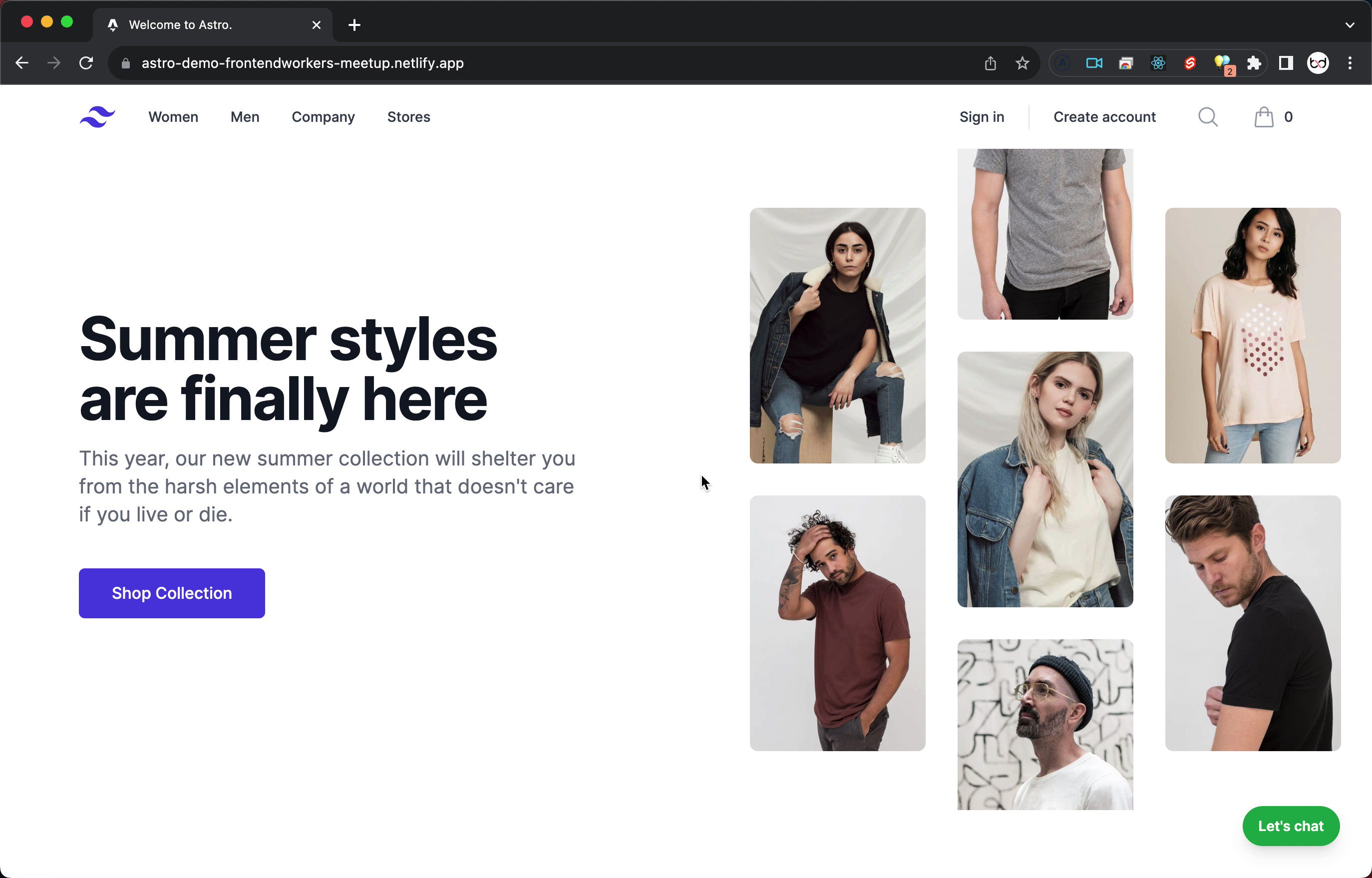This screenshot has height=878, width=1372.
Task: Click photo of man in maroon t-shirt
Action: [838, 623]
